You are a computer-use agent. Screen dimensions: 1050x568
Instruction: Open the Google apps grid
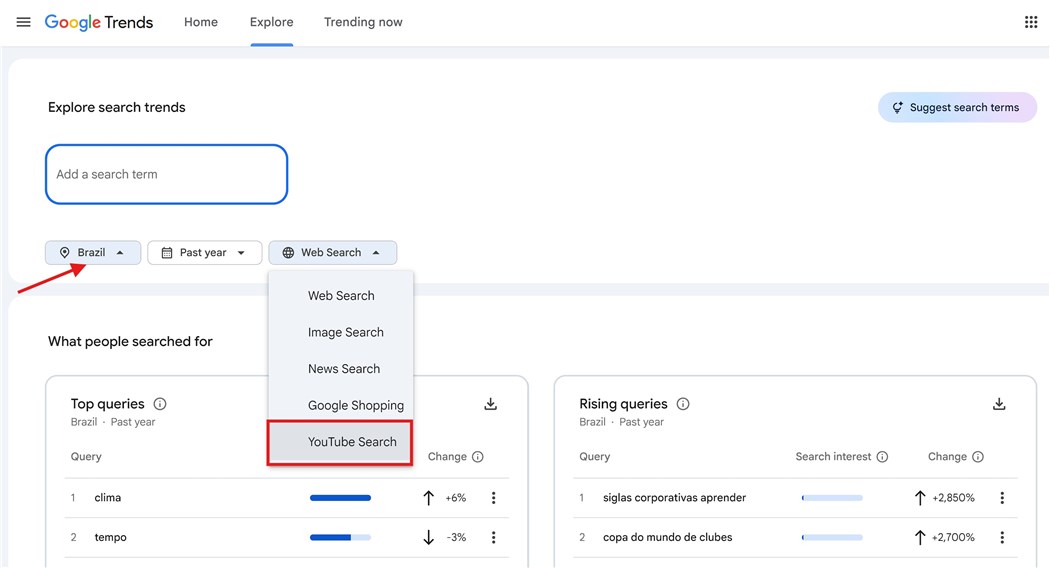[x=1031, y=22]
